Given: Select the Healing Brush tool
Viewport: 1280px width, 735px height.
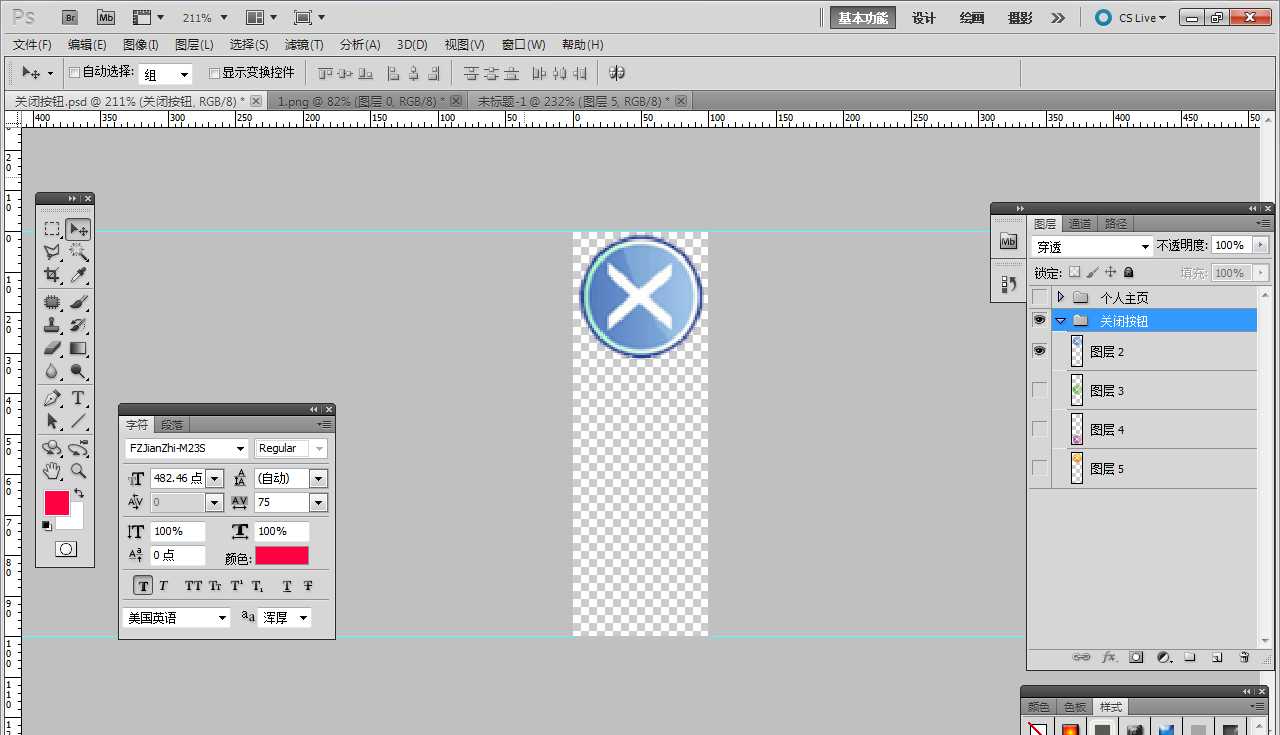Looking at the screenshot, I should [52, 302].
